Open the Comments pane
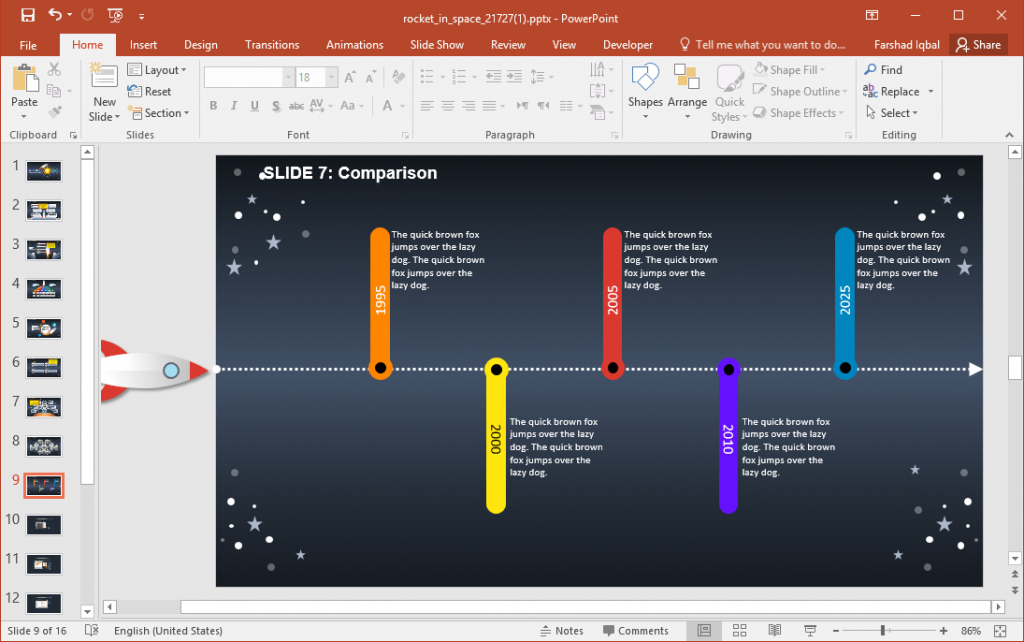 [637, 630]
